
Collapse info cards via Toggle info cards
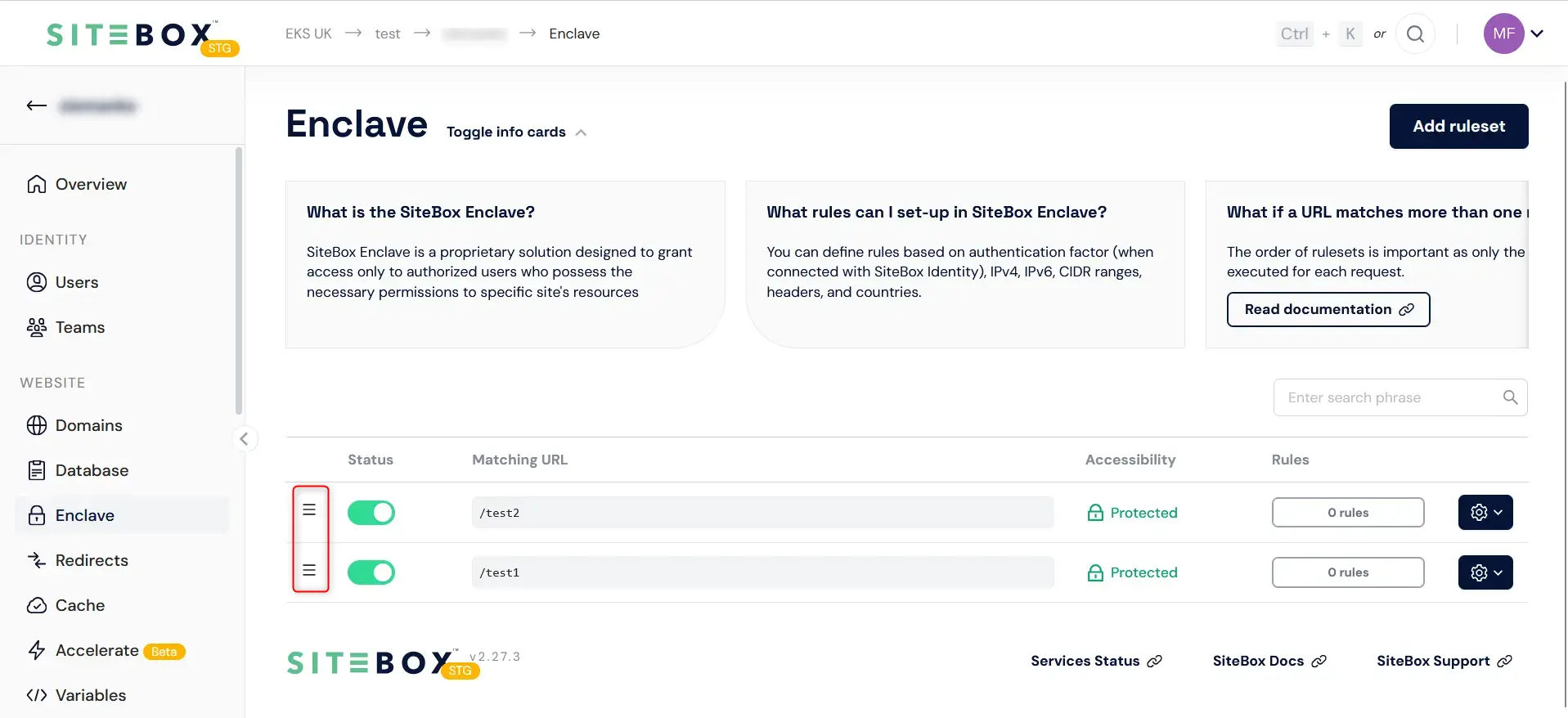516,132
